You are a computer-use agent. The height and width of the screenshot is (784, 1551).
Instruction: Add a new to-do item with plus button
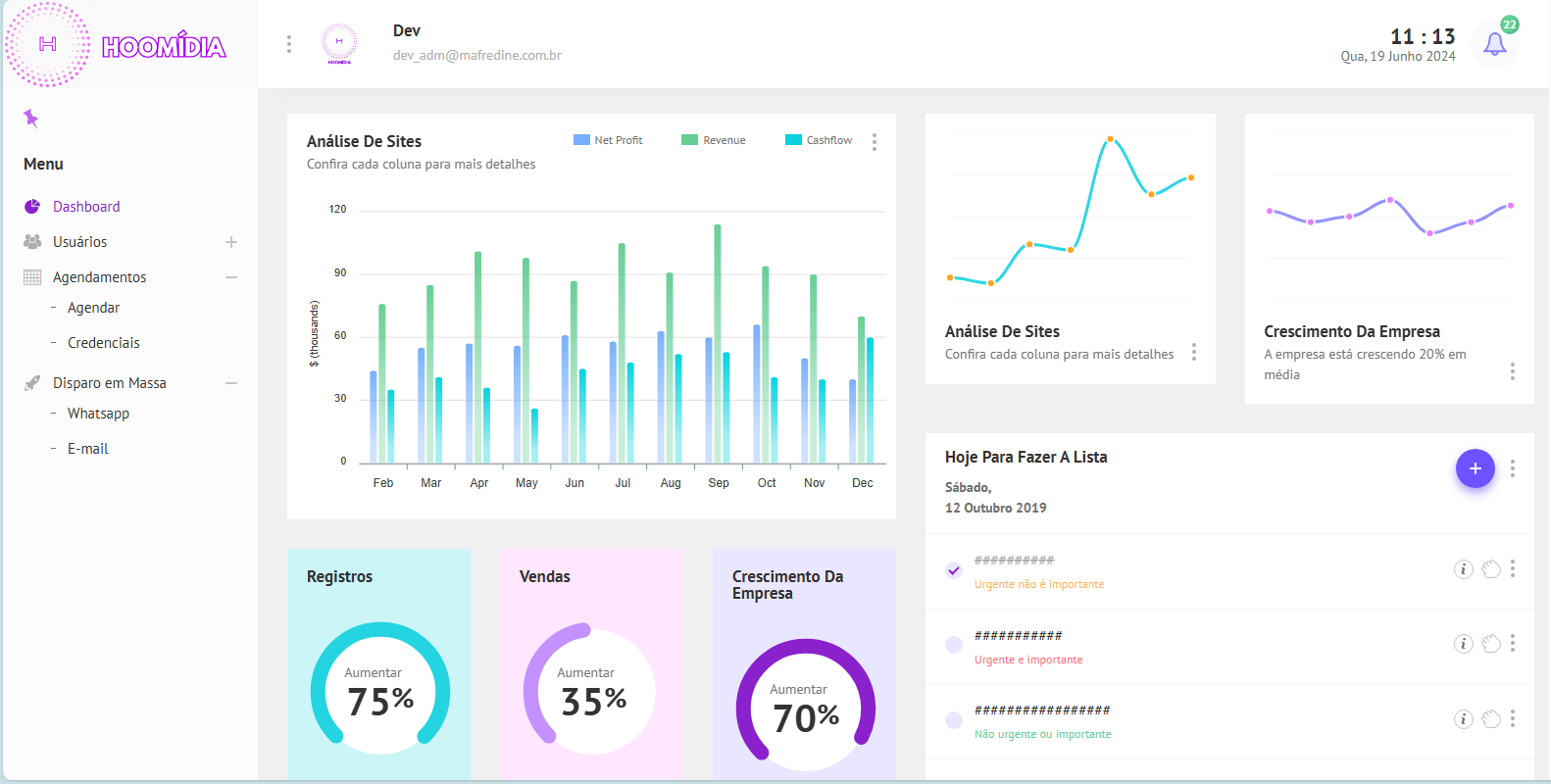click(x=1475, y=468)
